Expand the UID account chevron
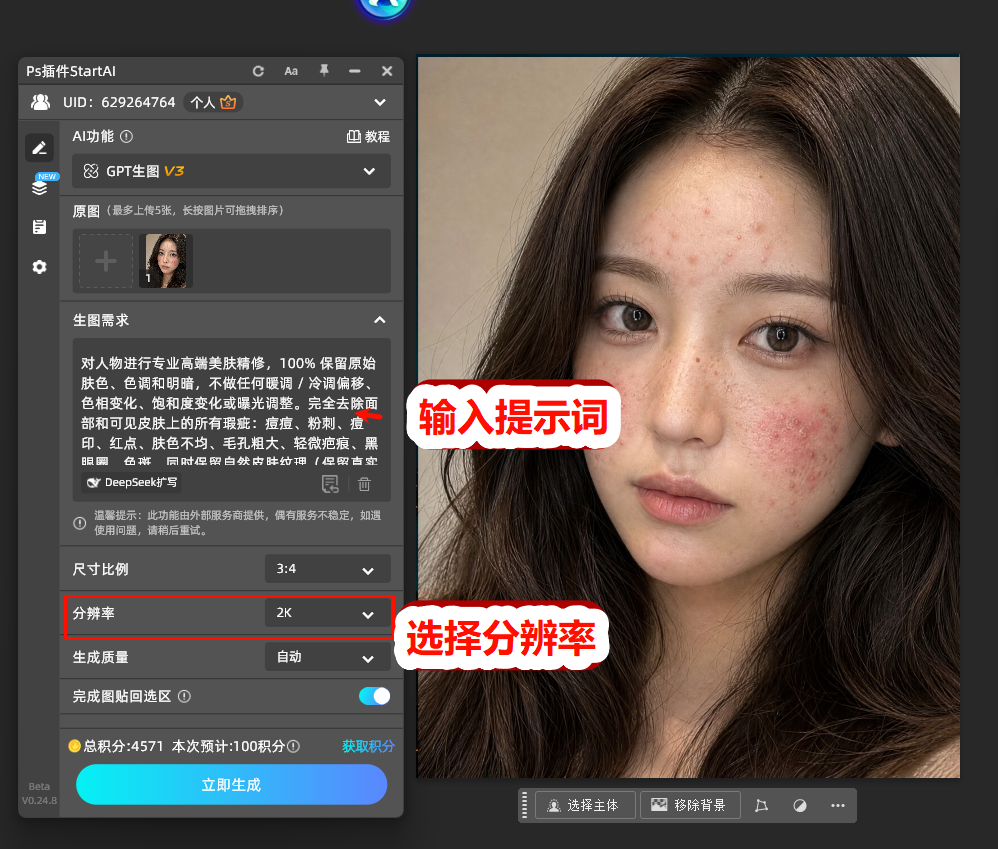 [380, 102]
